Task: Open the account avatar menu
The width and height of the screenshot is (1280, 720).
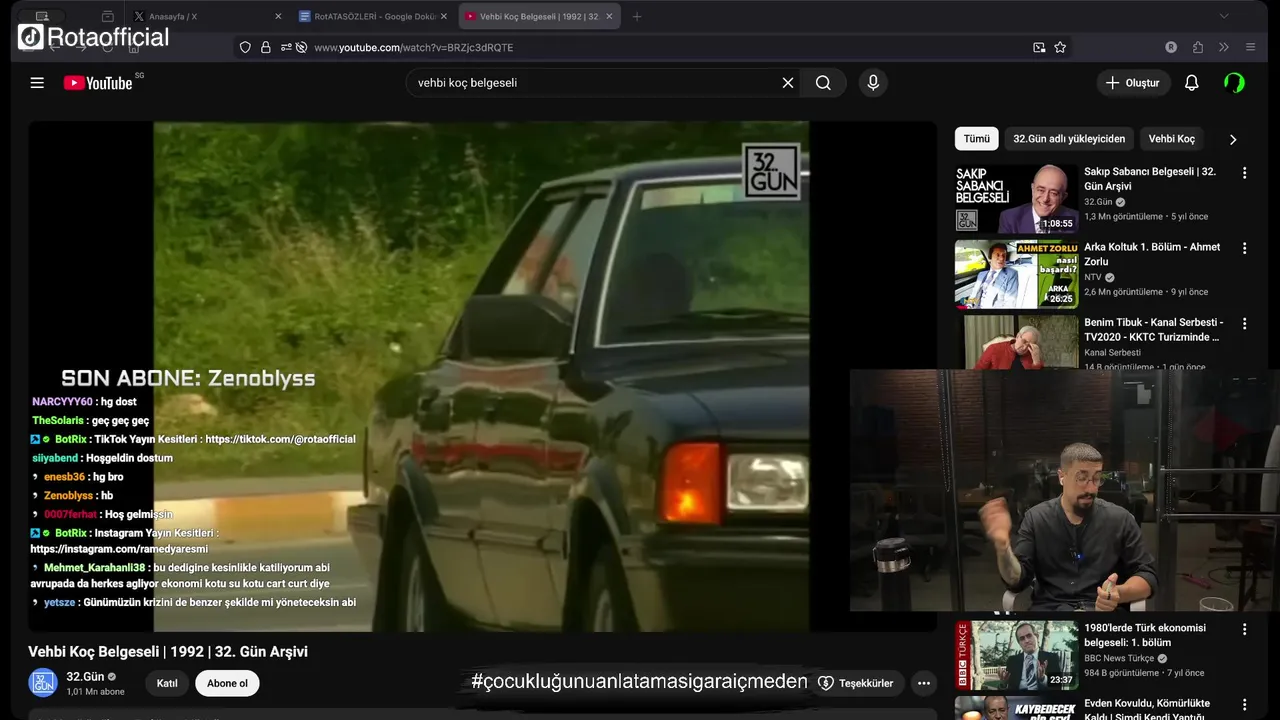Action: [1234, 83]
